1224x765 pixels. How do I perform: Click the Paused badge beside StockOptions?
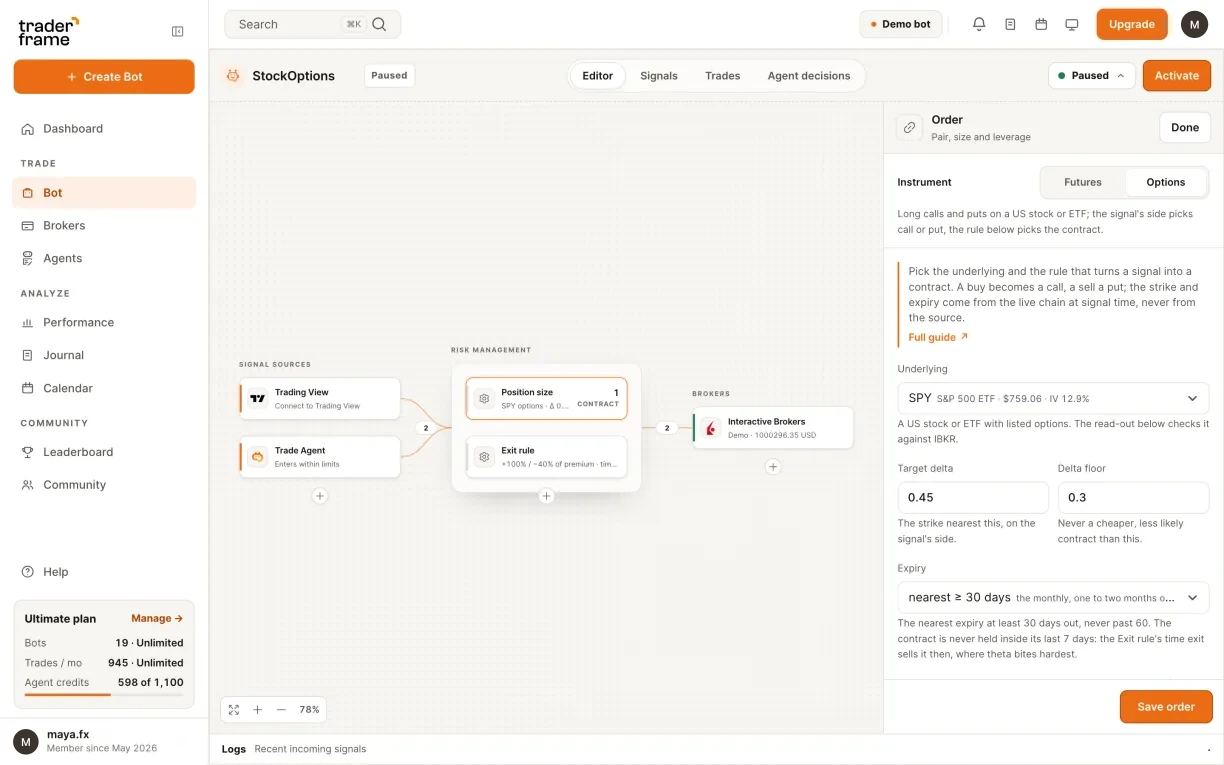tap(389, 75)
